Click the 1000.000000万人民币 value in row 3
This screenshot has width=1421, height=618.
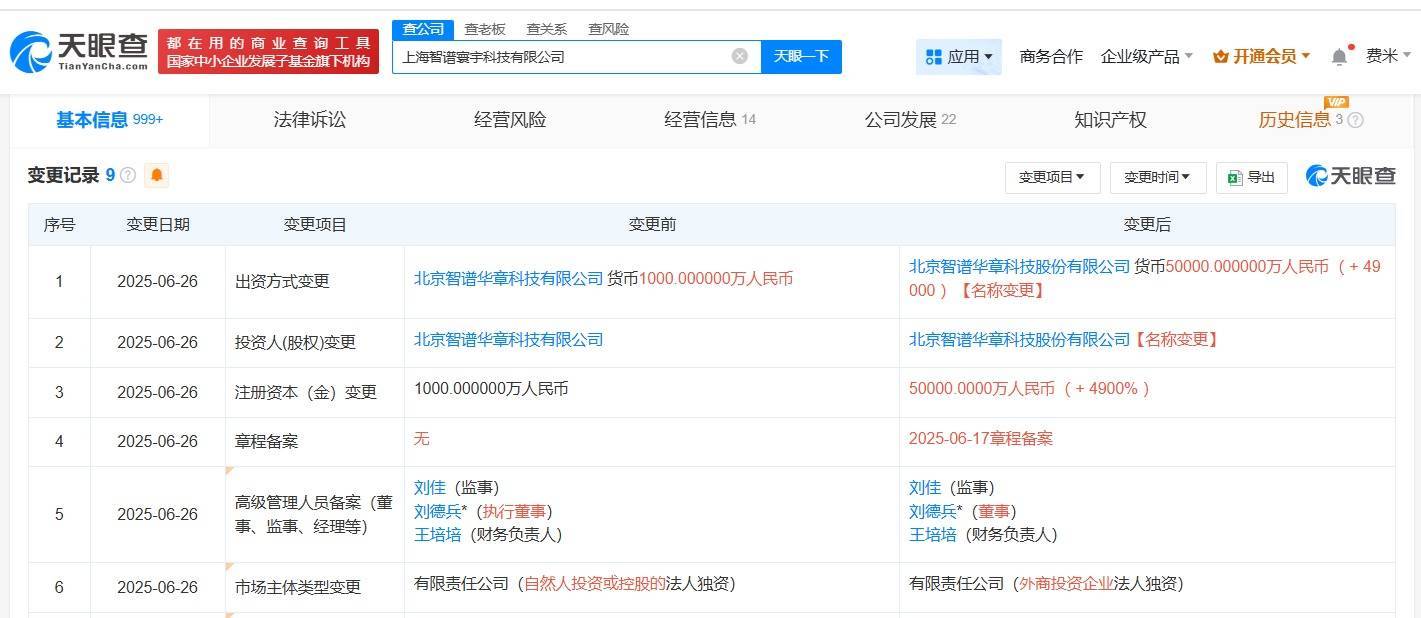[491, 389]
